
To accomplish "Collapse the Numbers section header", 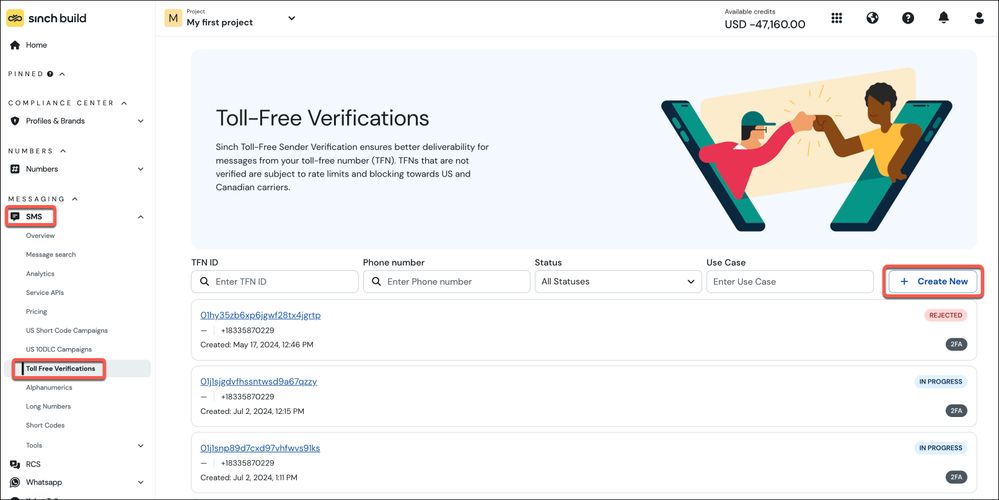I will click(x=62, y=151).
